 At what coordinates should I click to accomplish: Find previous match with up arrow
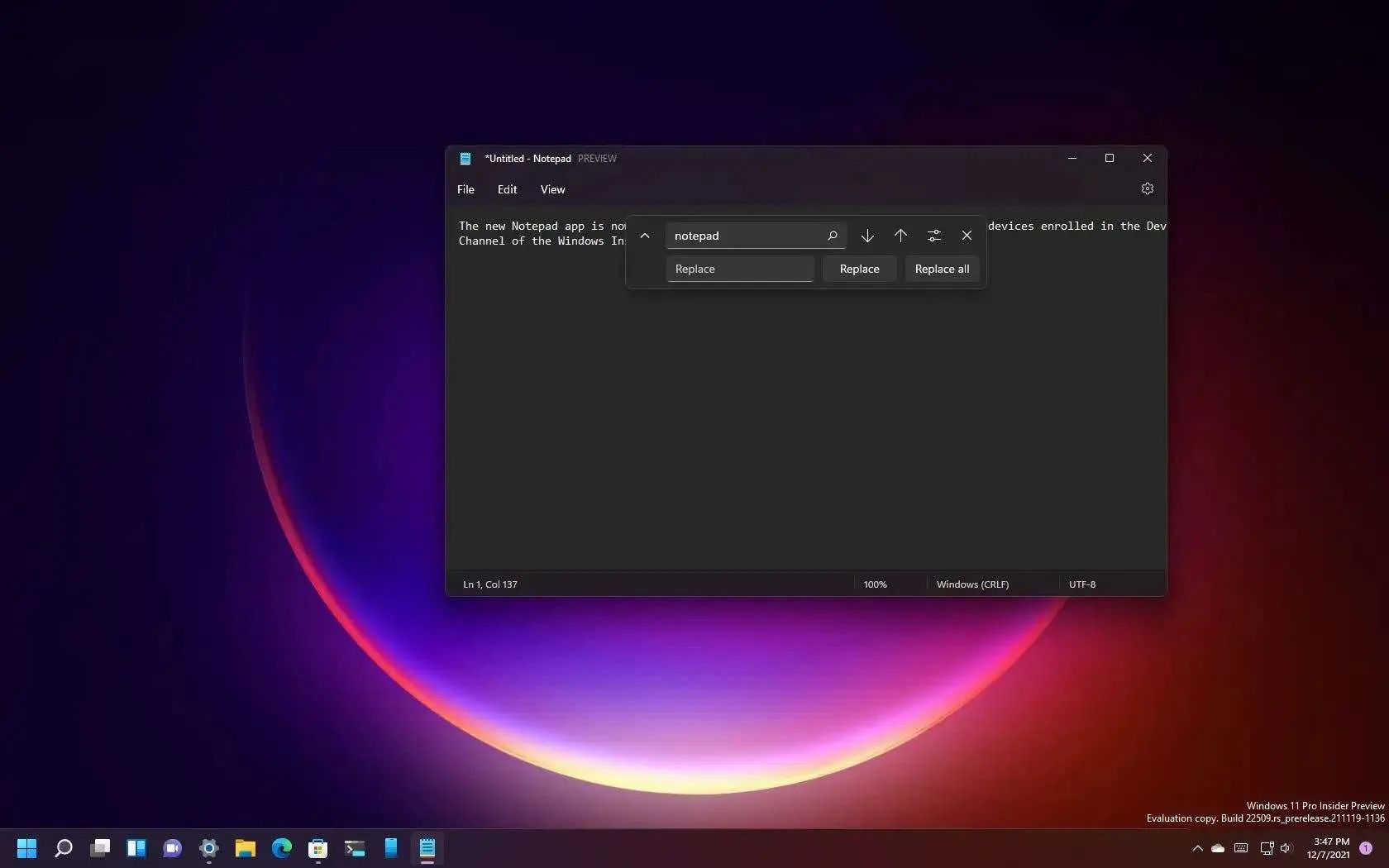[x=900, y=236]
